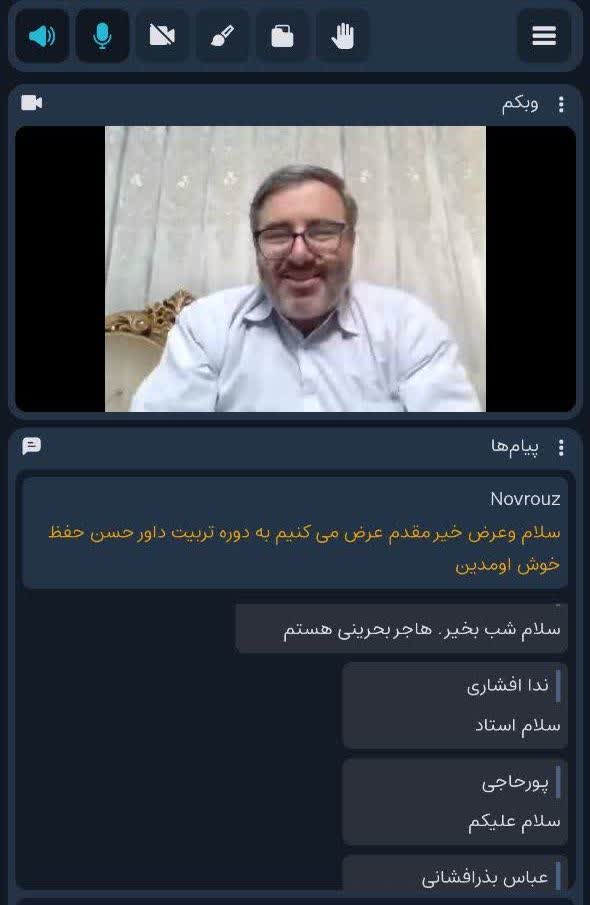Select the paintbrush drawing tool
590x905 pixels.
pyautogui.click(x=222, y=36)
